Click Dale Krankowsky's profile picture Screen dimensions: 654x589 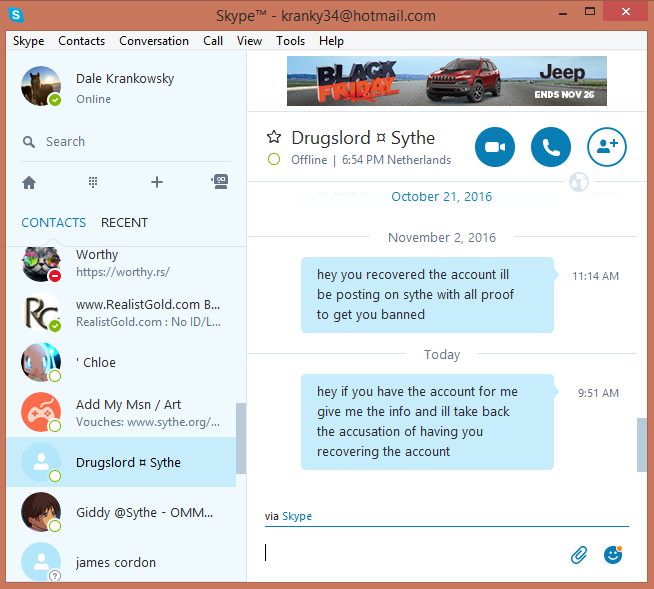pyautogui.click(x=41, y=86)
